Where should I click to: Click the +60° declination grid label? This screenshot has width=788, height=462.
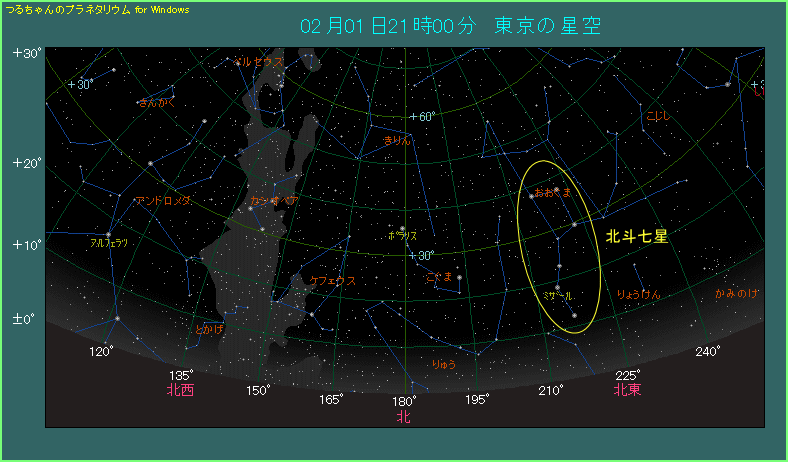pyautogui.click(x=421, y=117)
